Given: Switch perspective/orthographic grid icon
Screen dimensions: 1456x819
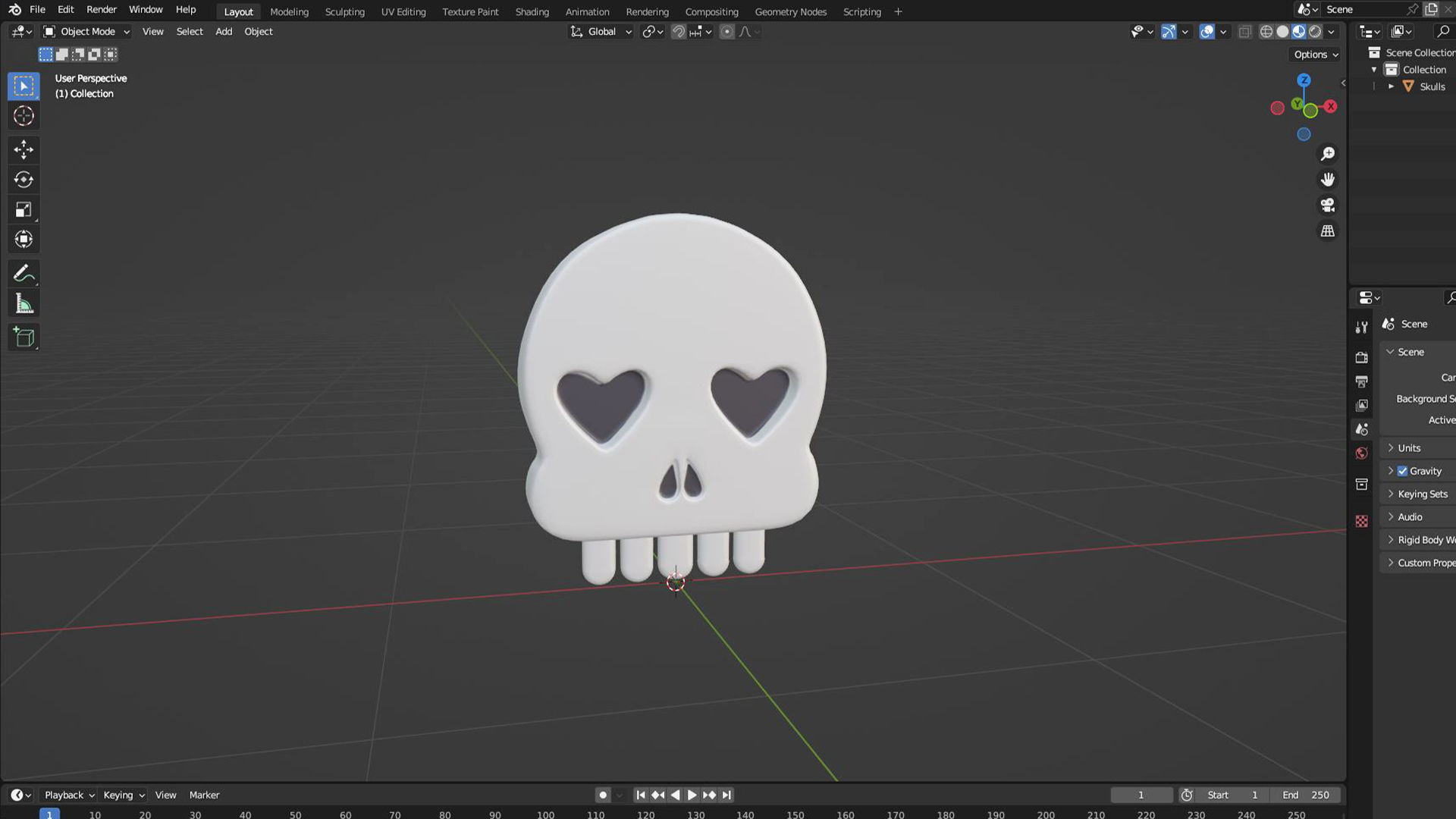Looking at the screenshot, I should pyautogui.click(x=1327, y=231).
